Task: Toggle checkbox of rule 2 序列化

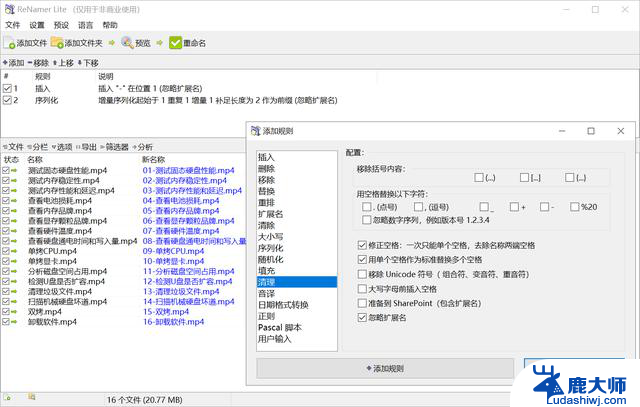Action: click(x=7, y=100)
